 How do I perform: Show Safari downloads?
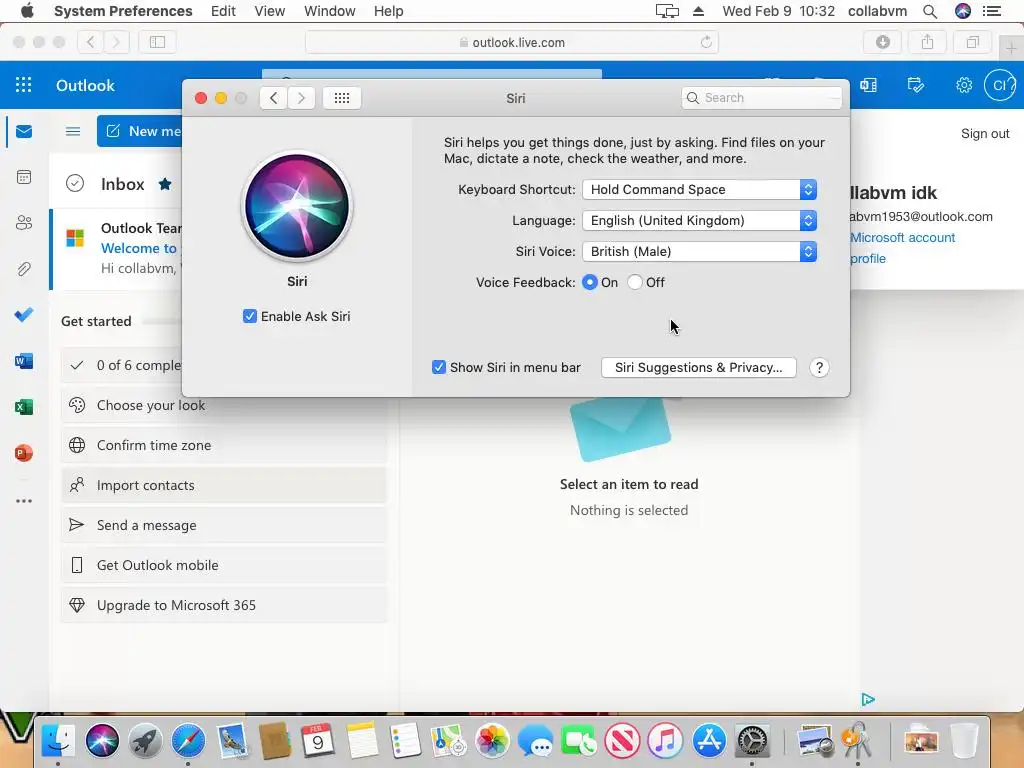coord(883,42)
